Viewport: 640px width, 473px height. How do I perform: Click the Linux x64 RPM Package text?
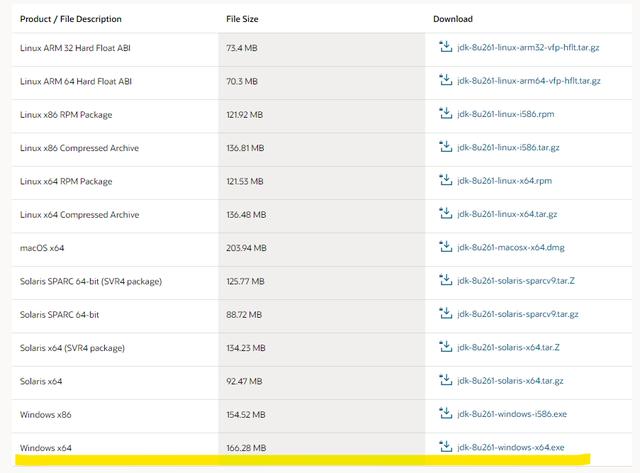point(66,181)
